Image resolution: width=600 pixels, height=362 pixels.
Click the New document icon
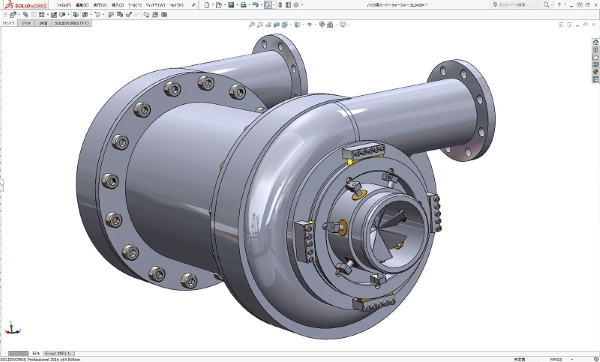click(207, 5)
